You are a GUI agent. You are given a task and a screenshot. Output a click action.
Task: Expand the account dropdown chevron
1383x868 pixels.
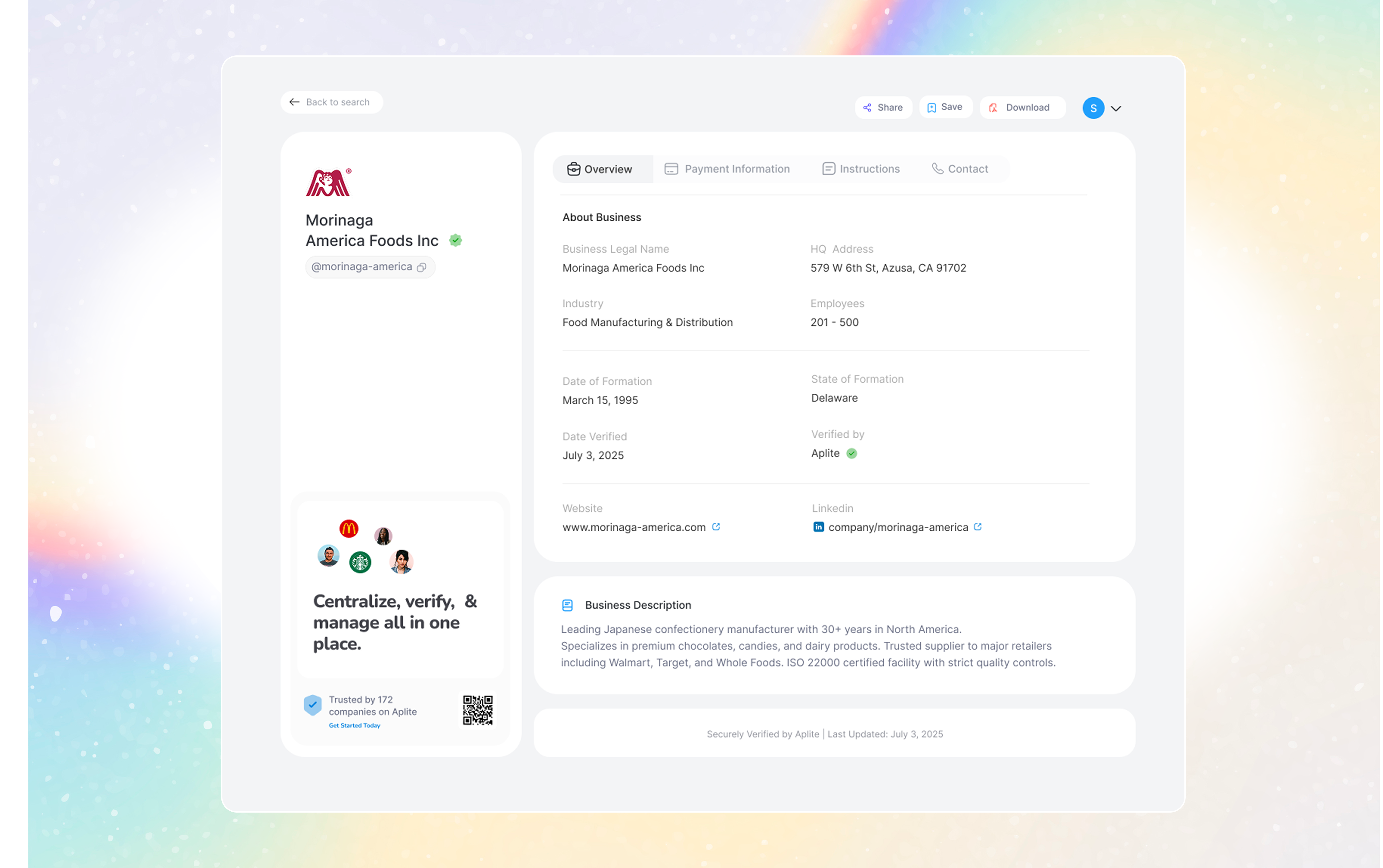[x=1116, y=108]
